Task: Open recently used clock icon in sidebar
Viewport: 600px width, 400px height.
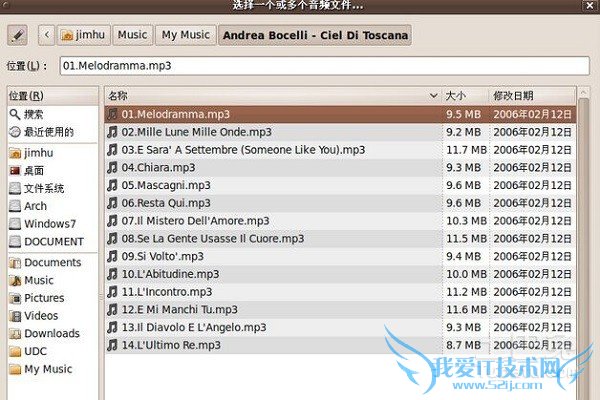Action: (15, 132)
